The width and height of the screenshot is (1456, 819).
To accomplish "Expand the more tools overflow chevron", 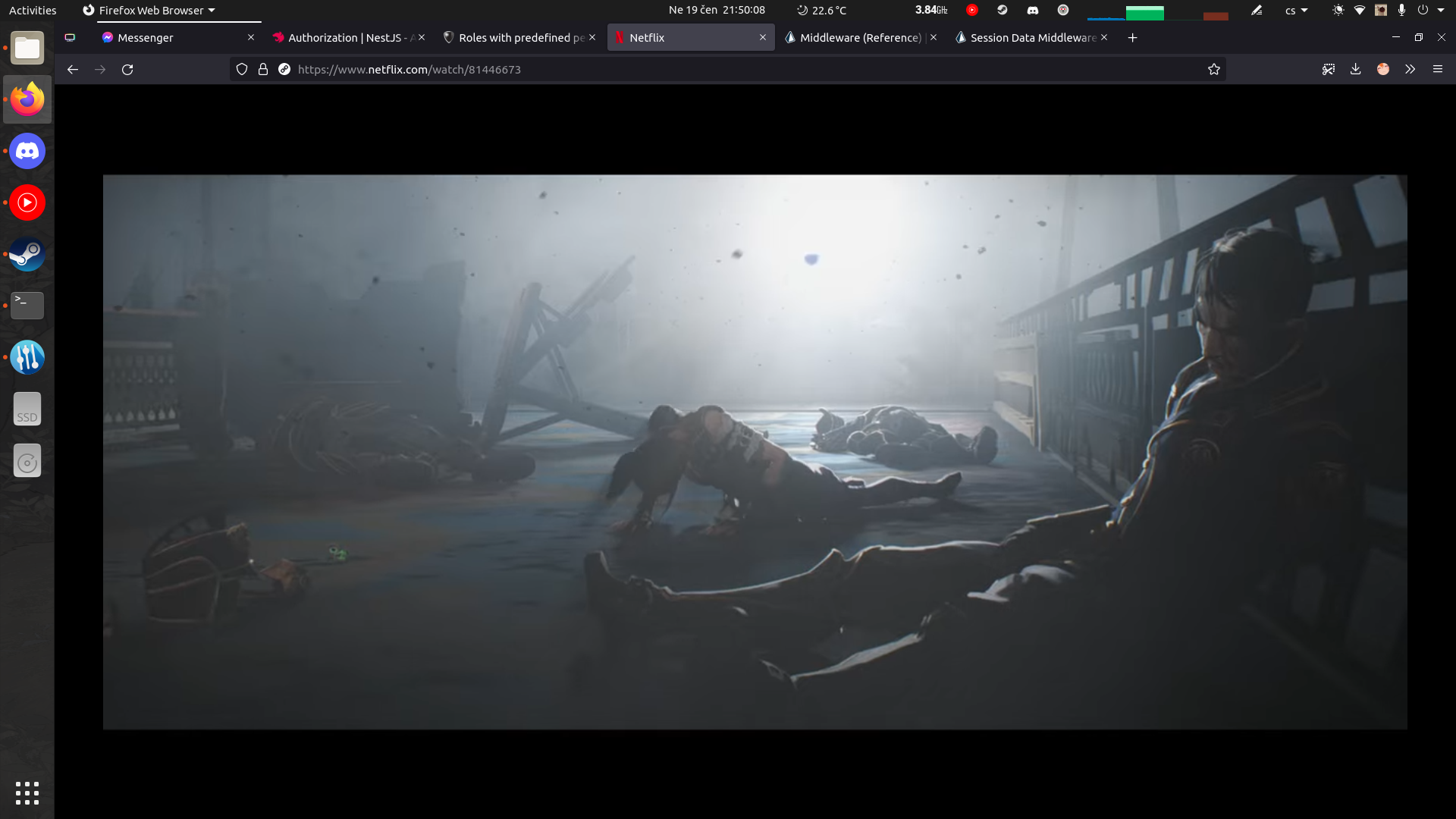I will coord(1410,69).
